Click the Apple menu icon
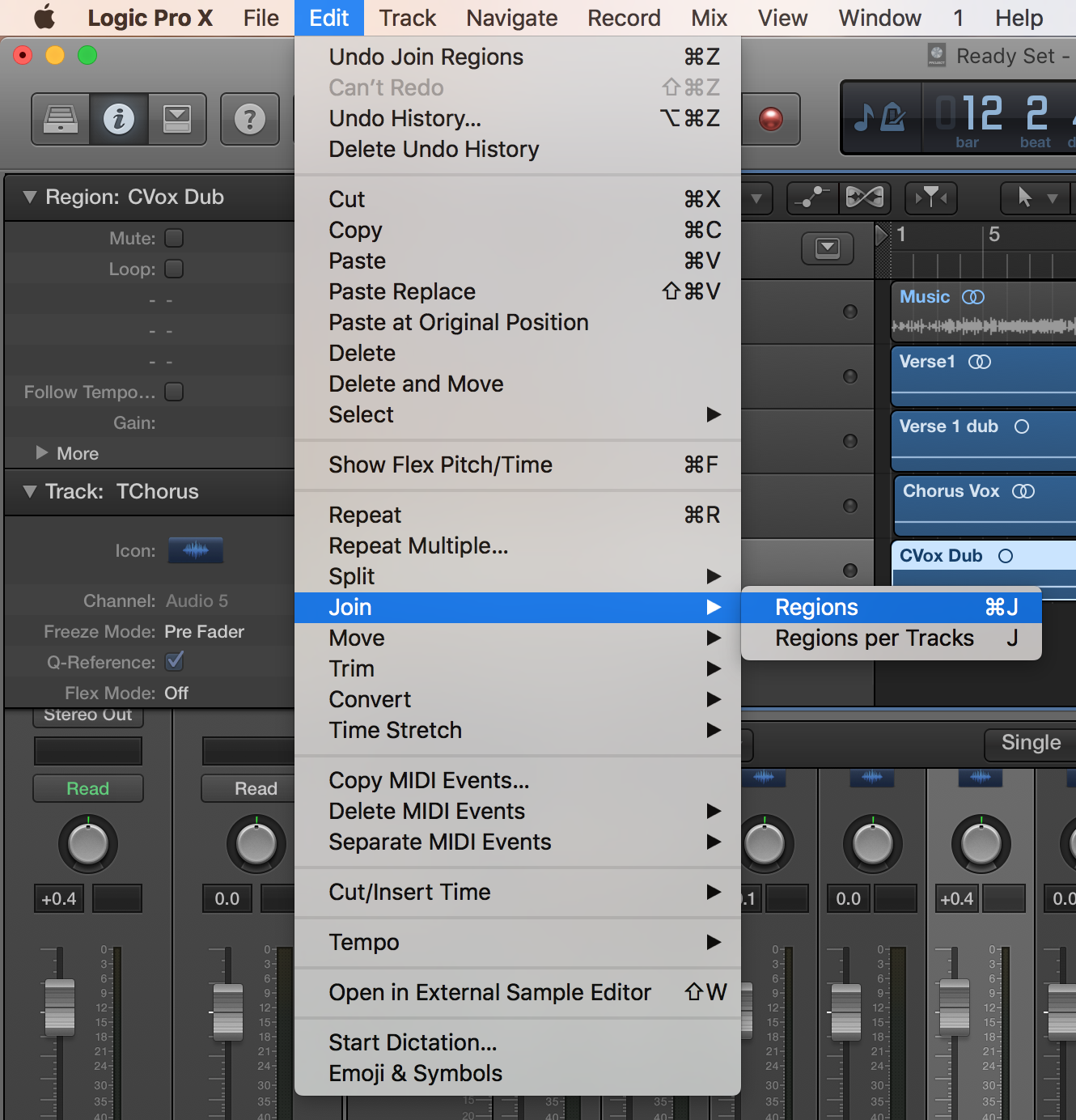Viewport: 1076px width, 1120px height. point(44,17)
